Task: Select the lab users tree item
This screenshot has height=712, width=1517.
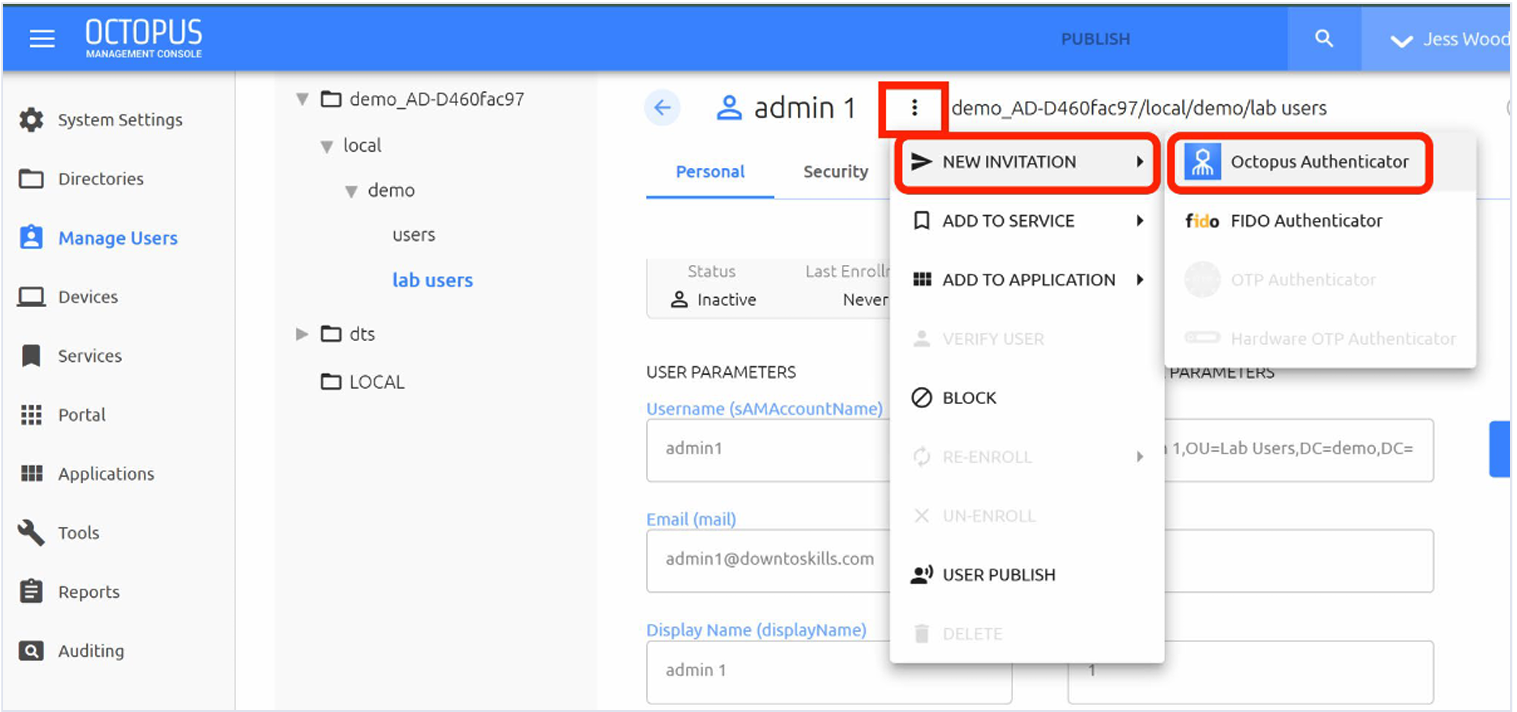Action: (433, 281)
